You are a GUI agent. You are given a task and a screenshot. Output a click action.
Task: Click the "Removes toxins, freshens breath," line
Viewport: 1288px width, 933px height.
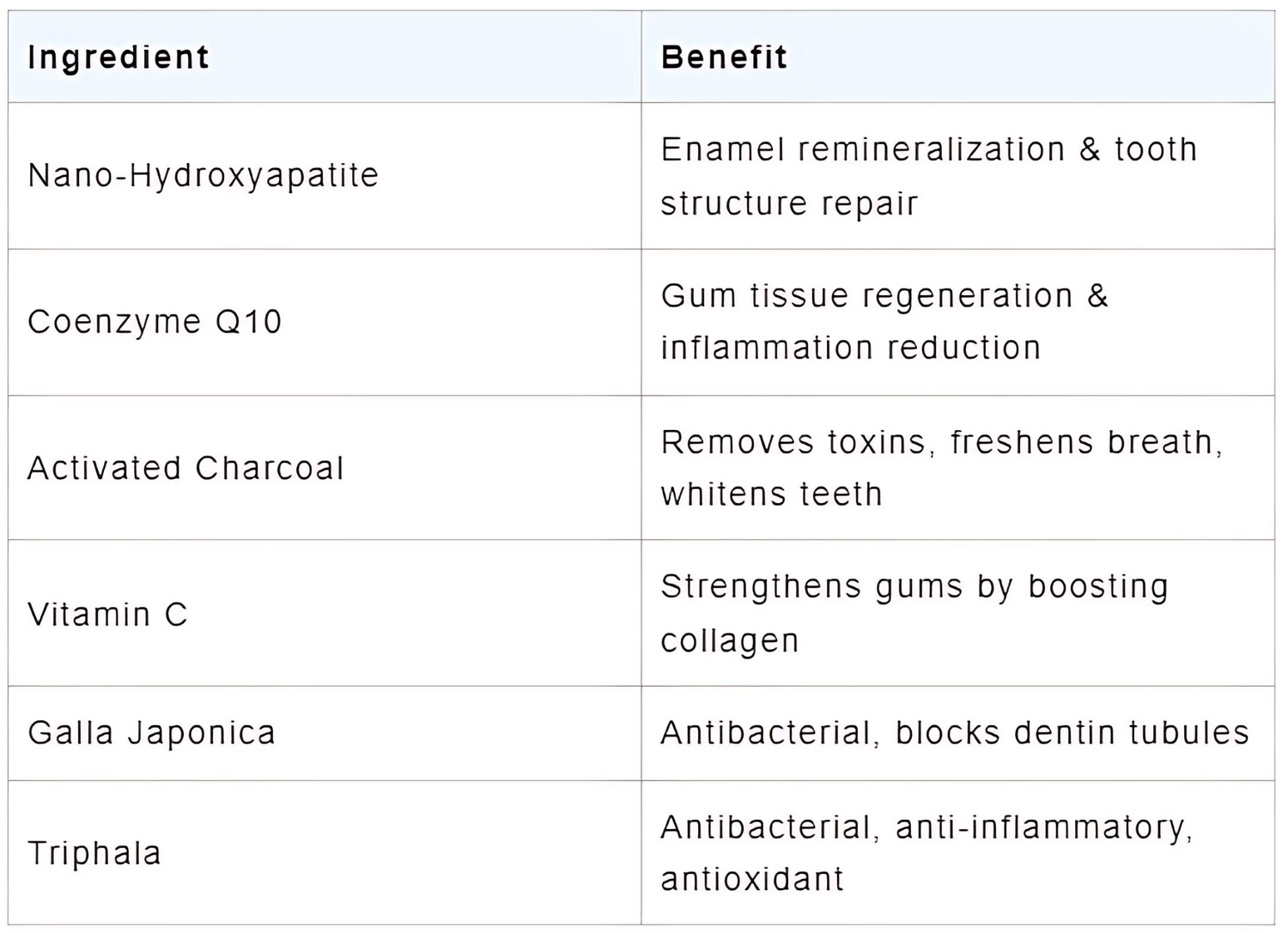[941, 442]
